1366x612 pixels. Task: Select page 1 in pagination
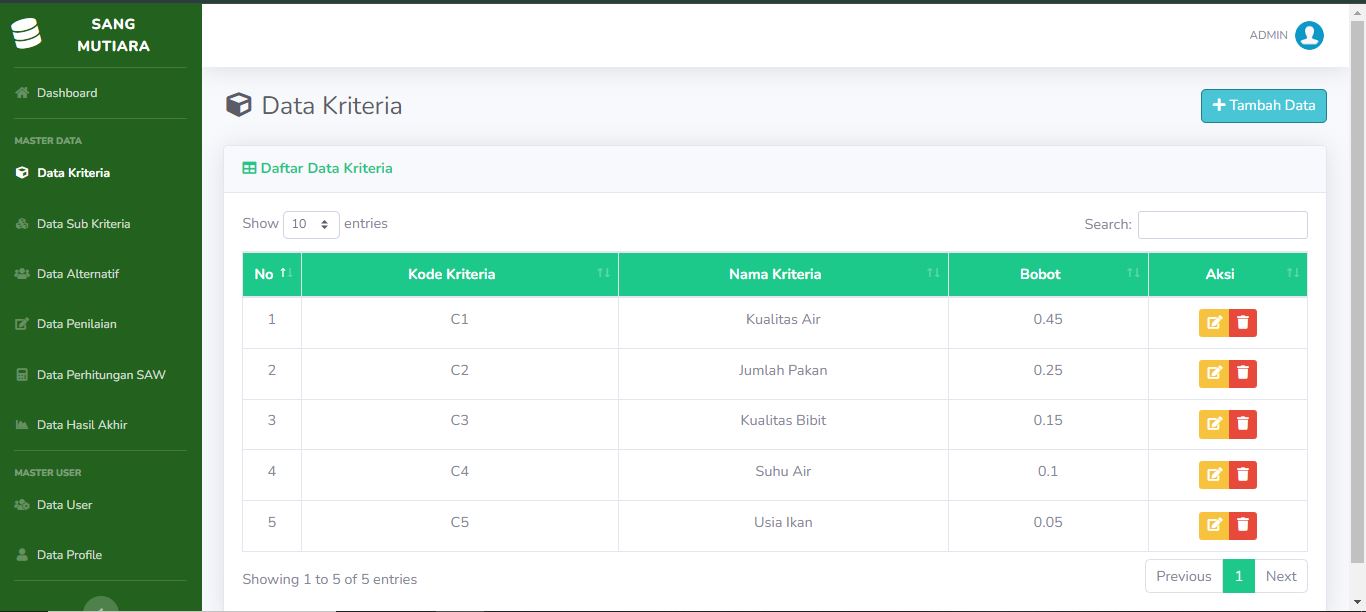click(1238, 576)
